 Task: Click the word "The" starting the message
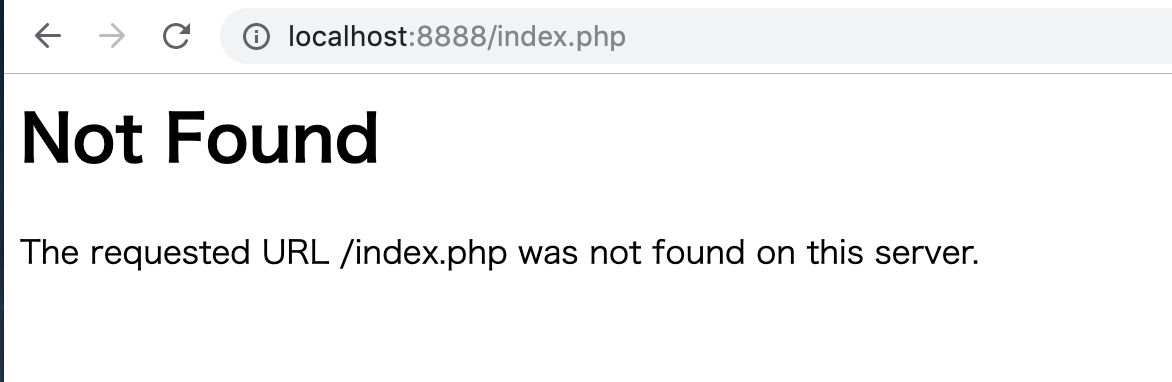tap(49, 252)
